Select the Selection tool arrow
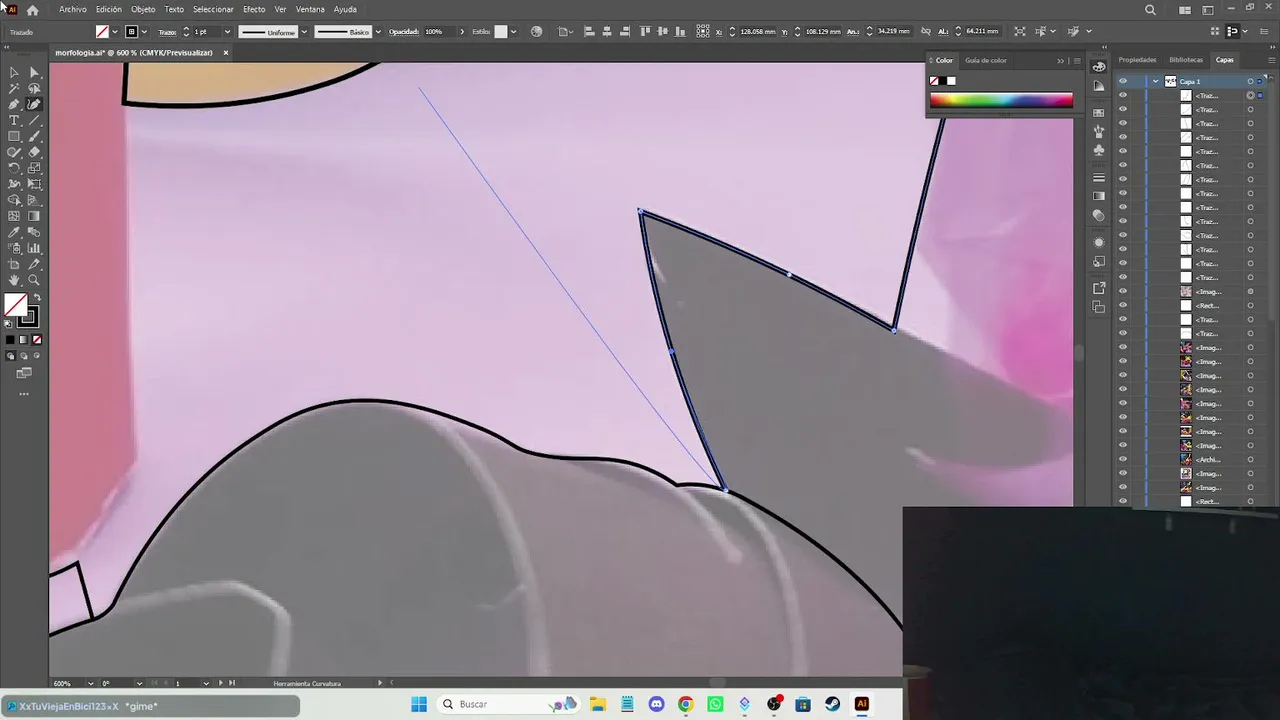The height and width of the screenshot is (720, 1280). (14, 72)
